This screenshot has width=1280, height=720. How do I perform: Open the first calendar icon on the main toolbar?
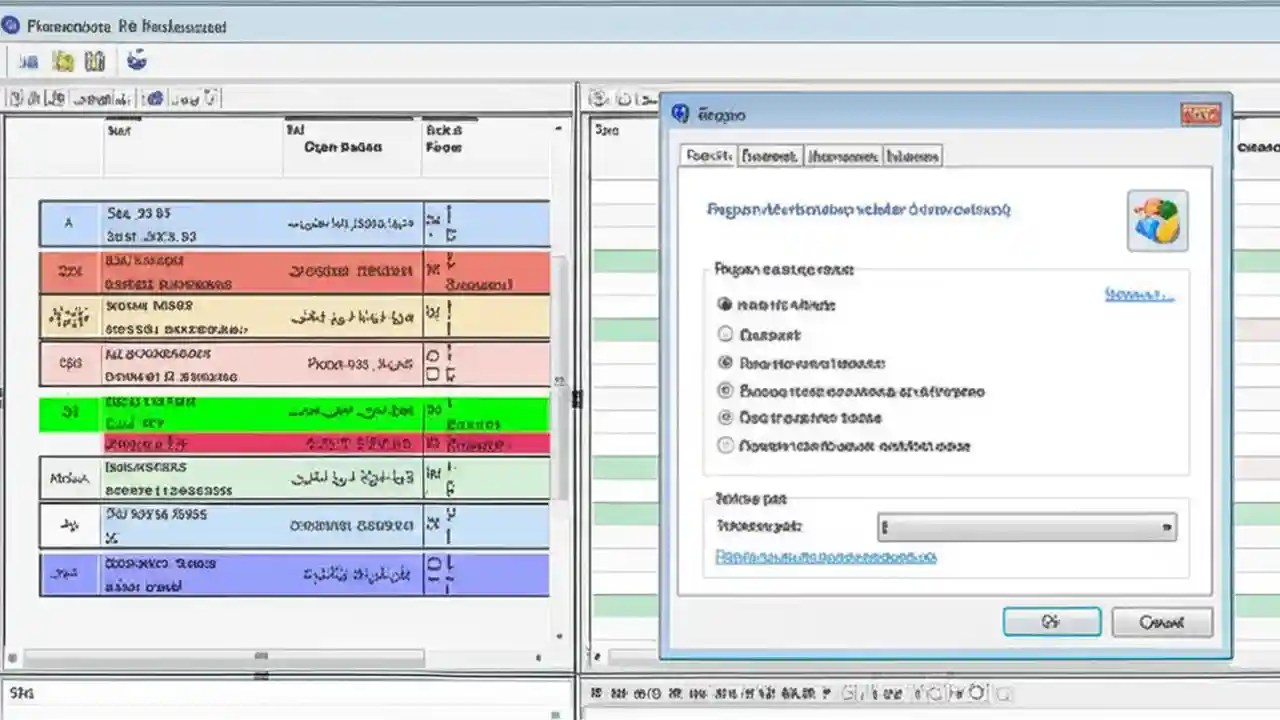point(28,61)
